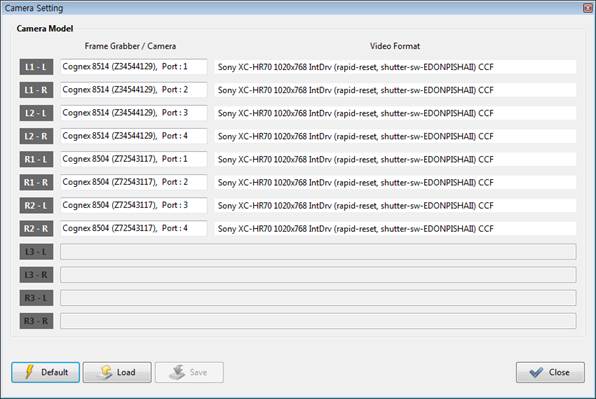This screenshot has width=596, height=399.
Task: Click the Cognex 8514 Port : 4 field
Action: pyautogui.click(x=134, y=136)
